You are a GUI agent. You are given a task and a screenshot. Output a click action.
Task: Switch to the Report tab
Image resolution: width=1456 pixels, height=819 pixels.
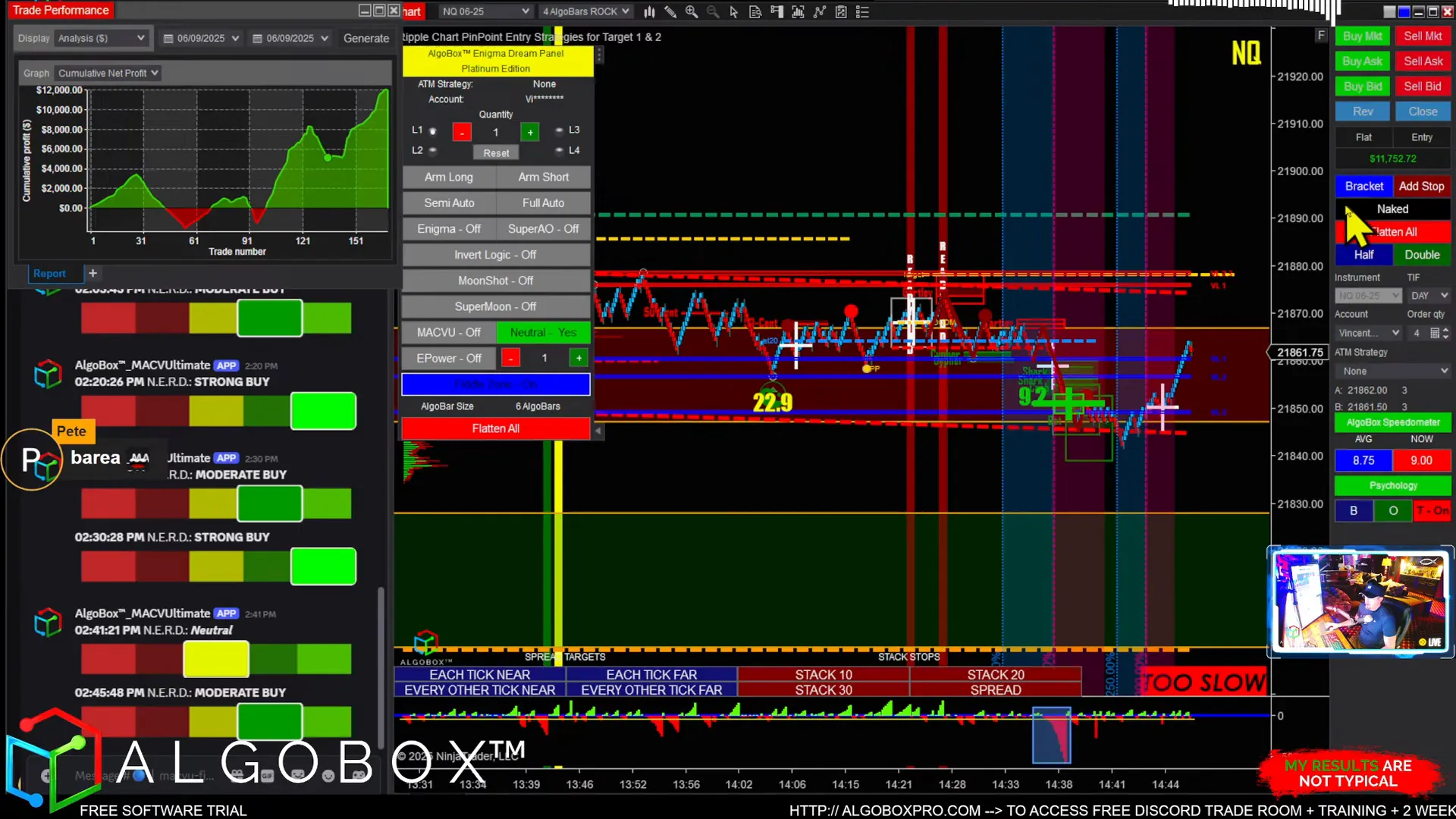pos(49,274)
